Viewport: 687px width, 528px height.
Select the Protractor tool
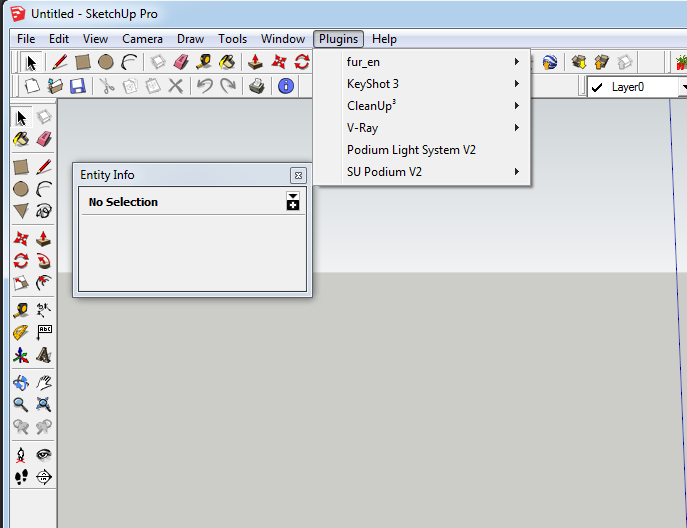pyautogui.click(x=21, y=333)
